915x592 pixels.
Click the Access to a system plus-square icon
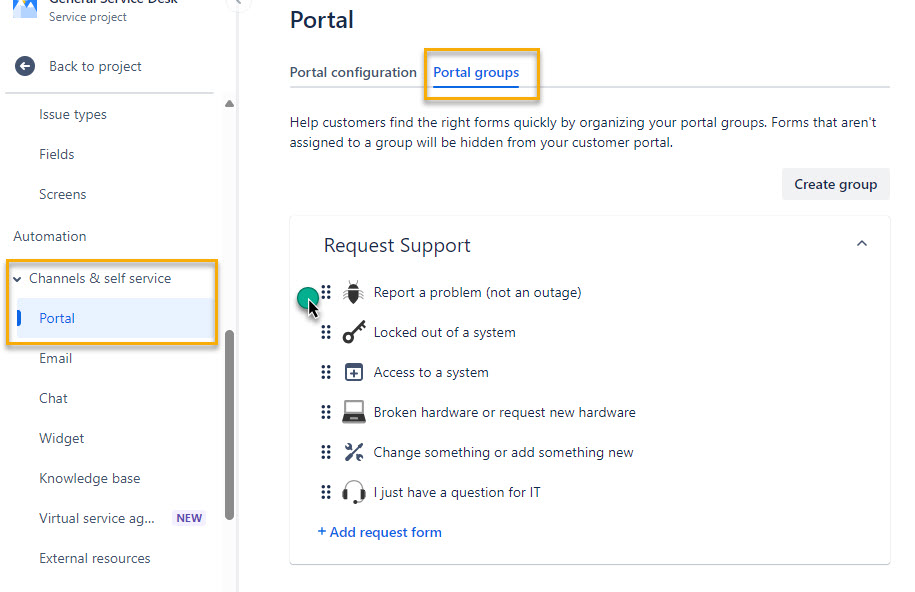click(x=352, y=372)
